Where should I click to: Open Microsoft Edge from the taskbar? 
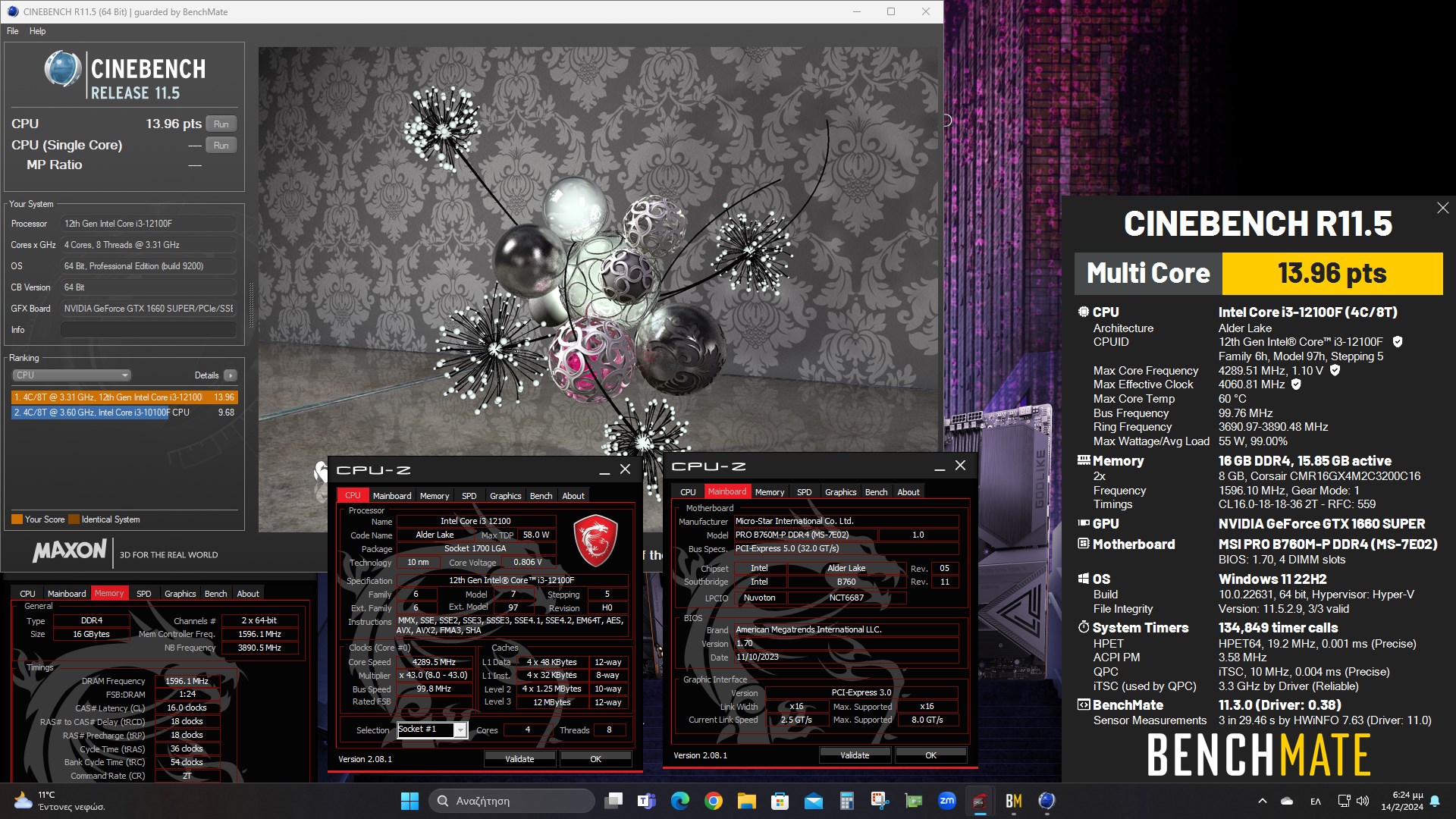pyautogui.click(x=680, y=801)
